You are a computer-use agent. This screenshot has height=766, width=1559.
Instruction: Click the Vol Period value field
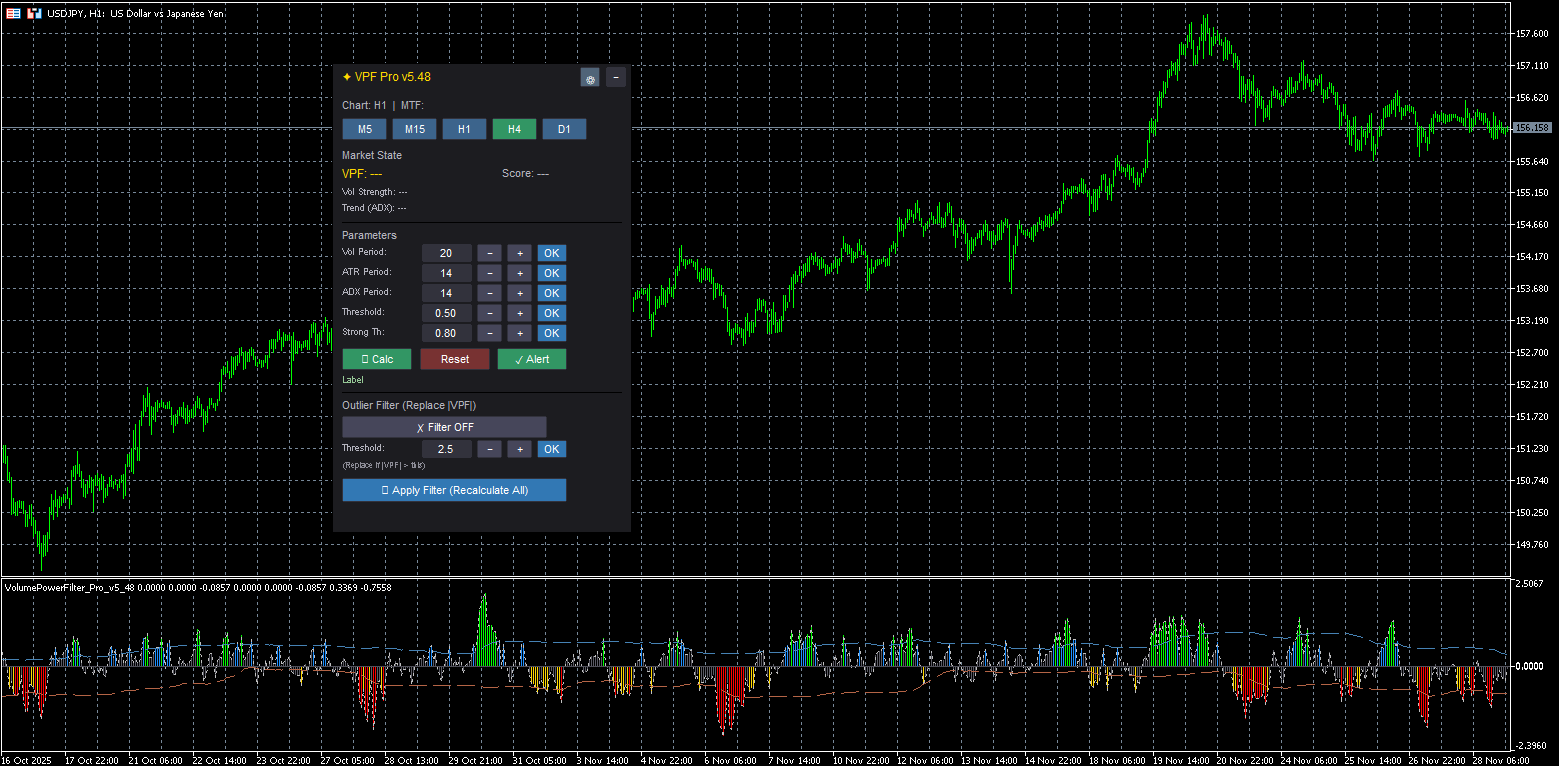pos(446,253)
